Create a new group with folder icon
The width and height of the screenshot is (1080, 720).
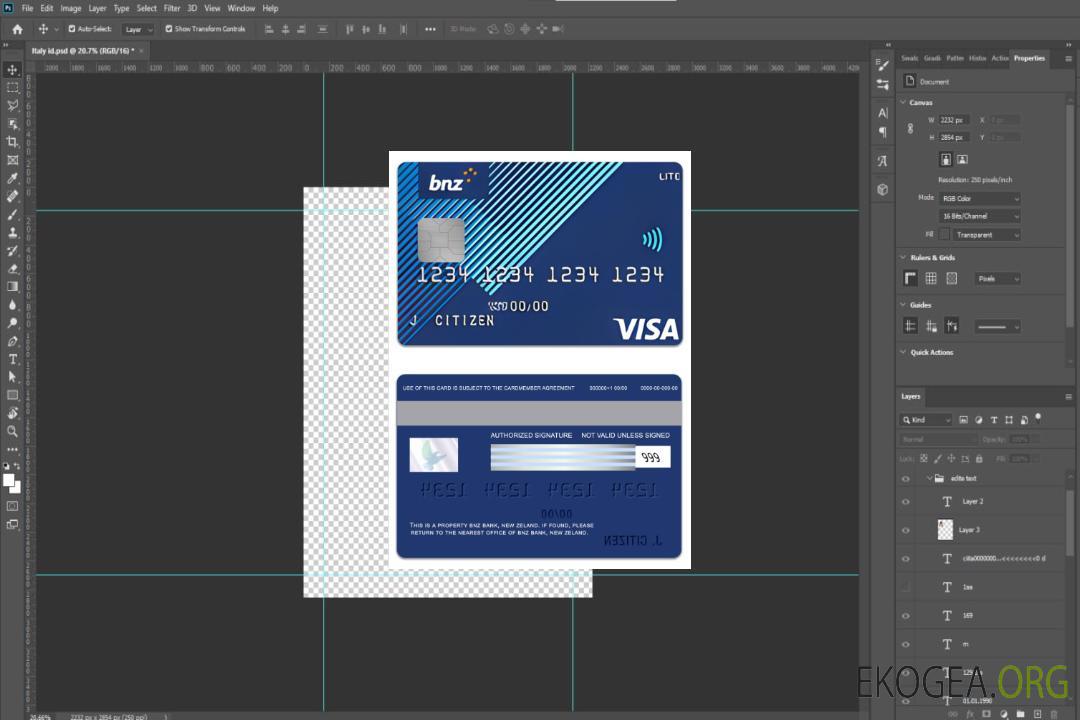pos(1020,714)
